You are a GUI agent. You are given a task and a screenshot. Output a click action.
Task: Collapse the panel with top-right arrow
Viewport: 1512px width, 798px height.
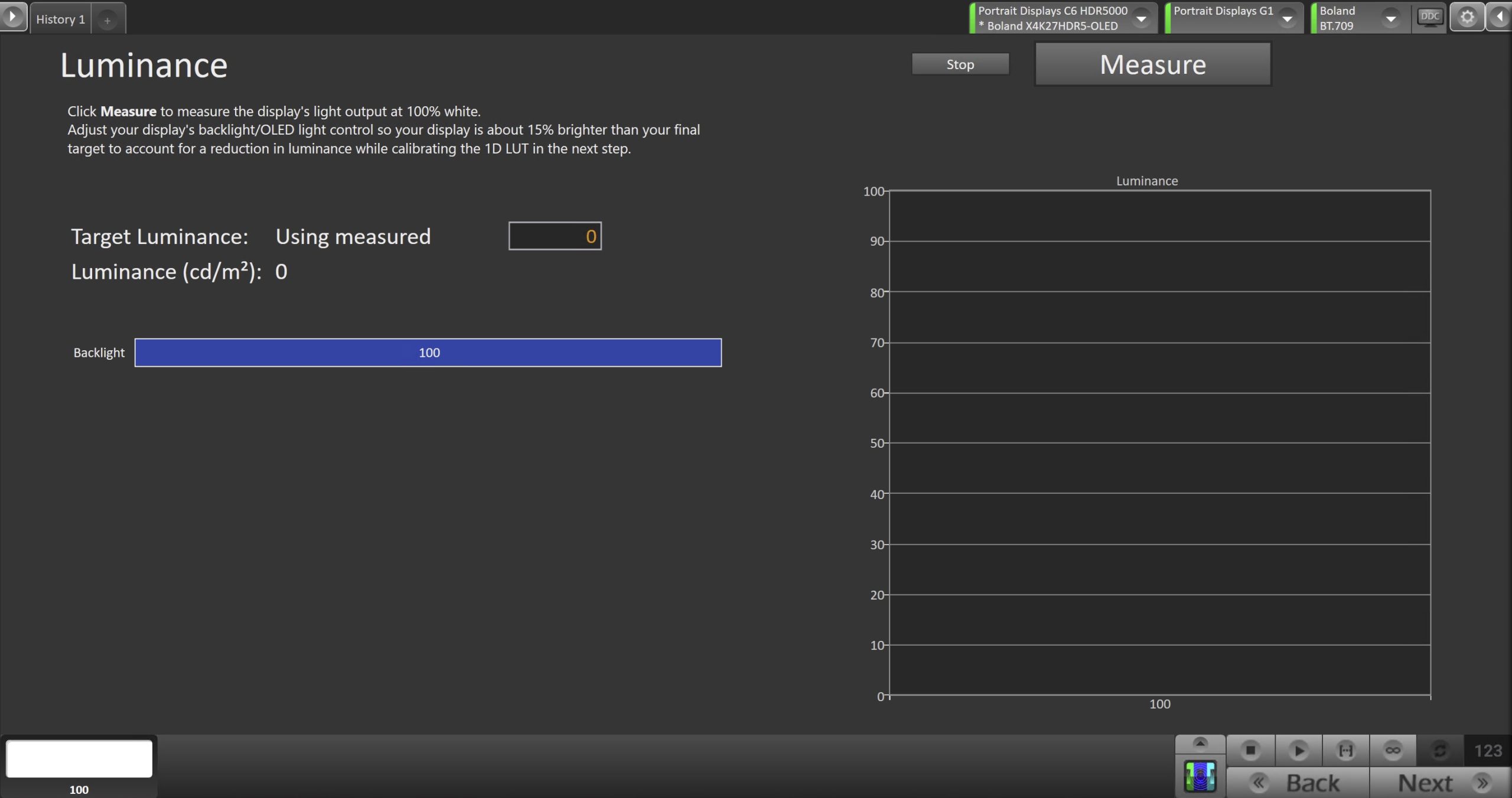pyautogui.click(x=1500, y=17)
